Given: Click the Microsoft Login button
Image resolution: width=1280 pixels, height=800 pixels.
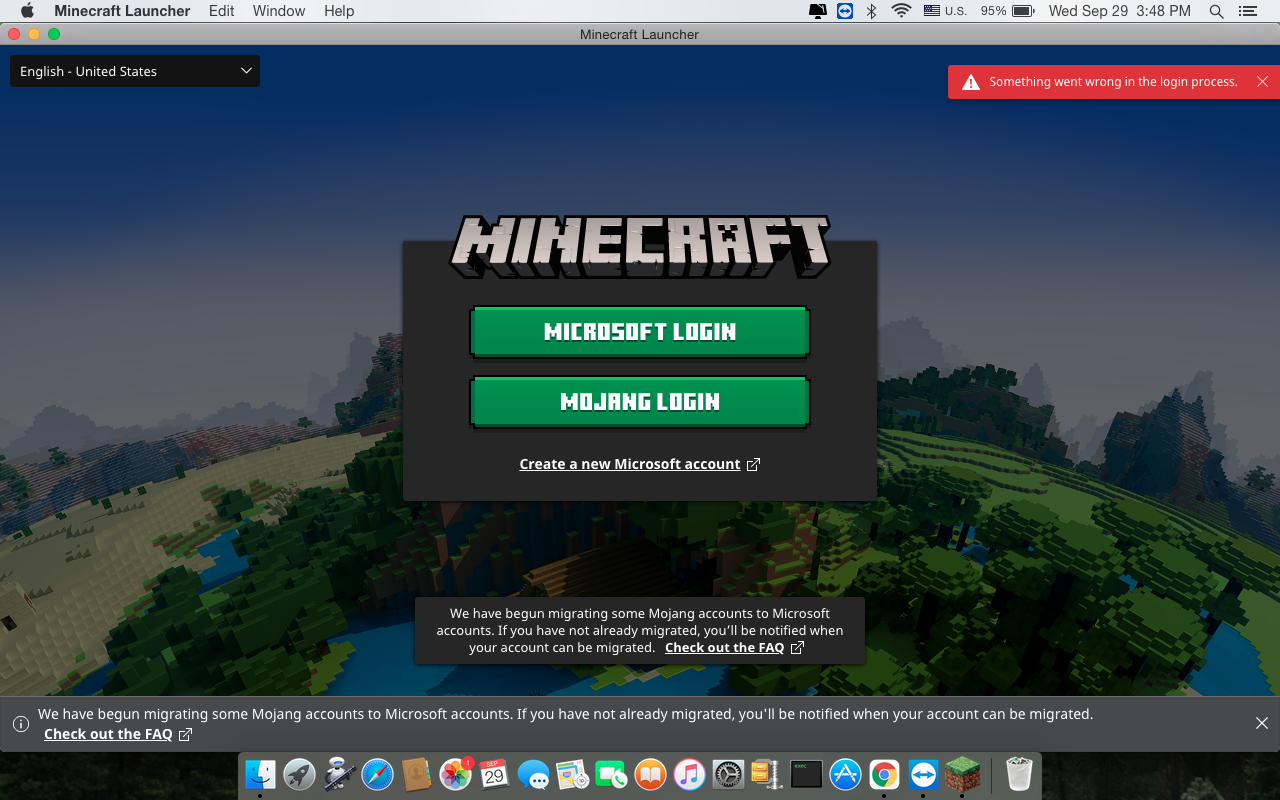Looking at the screenshot, I should (x=640, y=331).
